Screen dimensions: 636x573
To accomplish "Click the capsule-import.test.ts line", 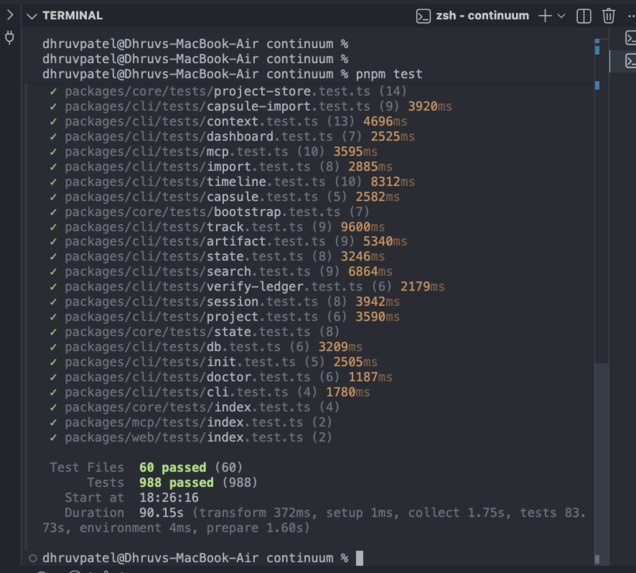I will (x=250, y=106).
